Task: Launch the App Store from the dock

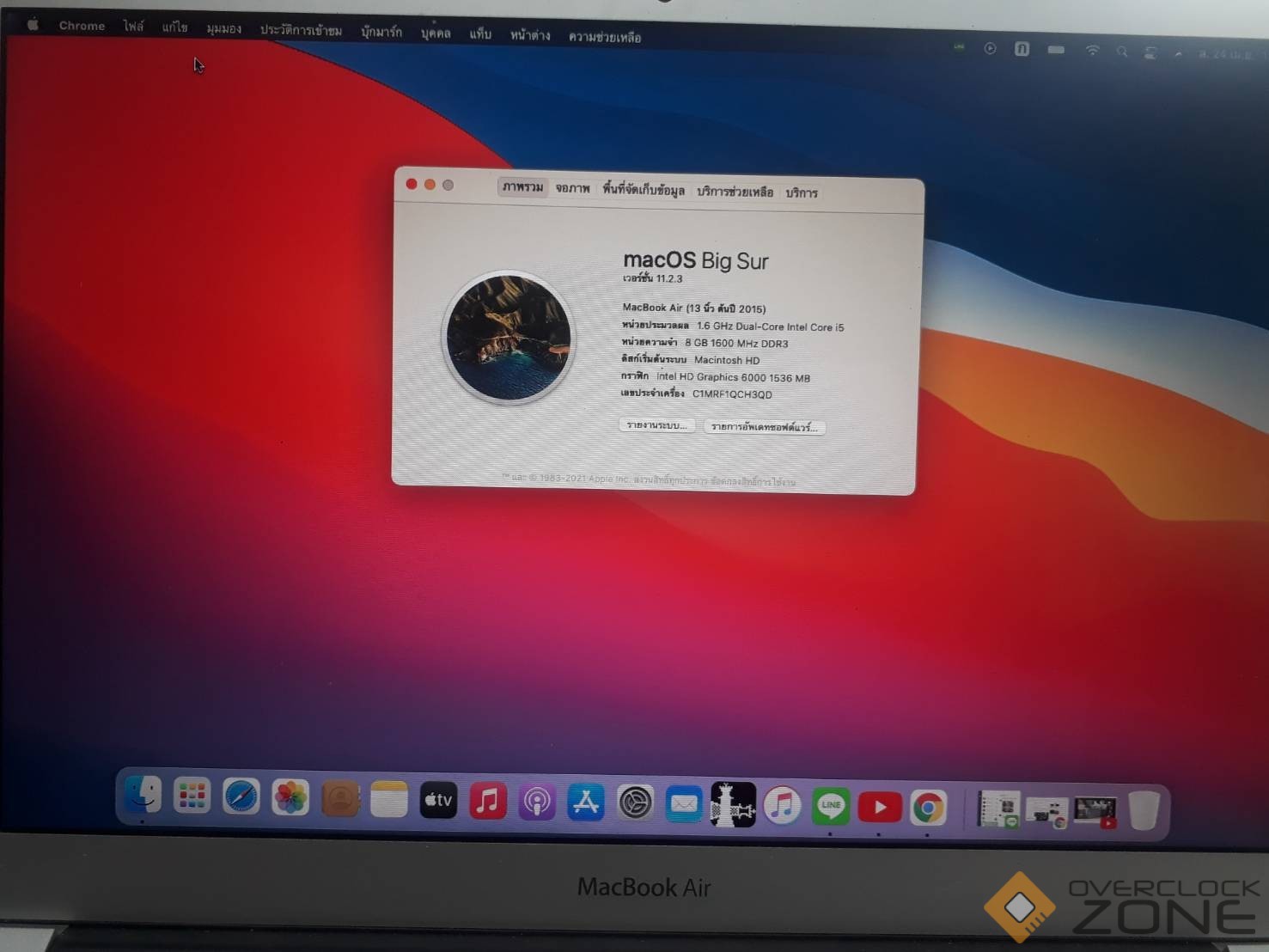Action: pos(586,802)
